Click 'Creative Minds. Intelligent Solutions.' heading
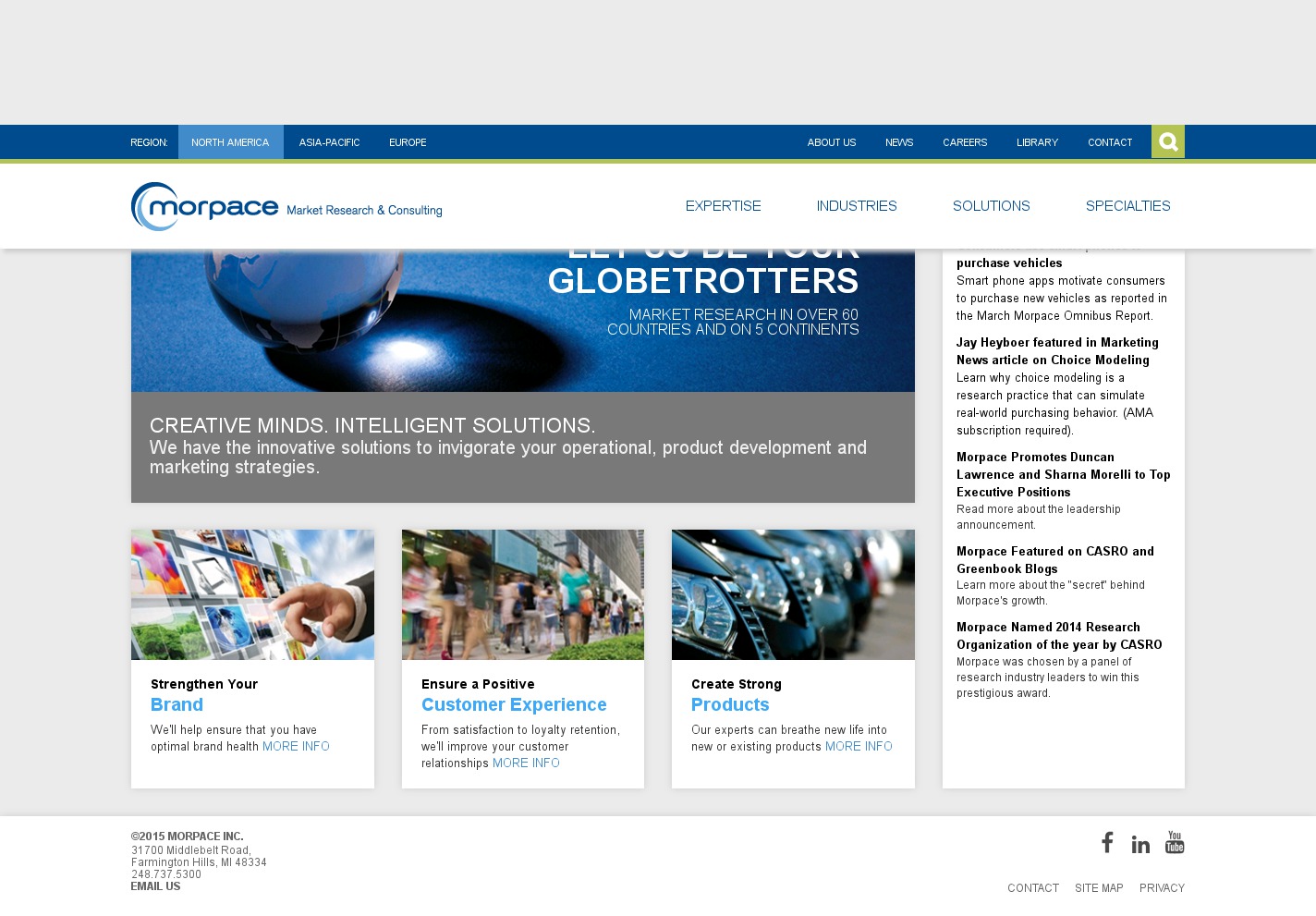Viewport: 1316px width, 916px height. [372, 426]
